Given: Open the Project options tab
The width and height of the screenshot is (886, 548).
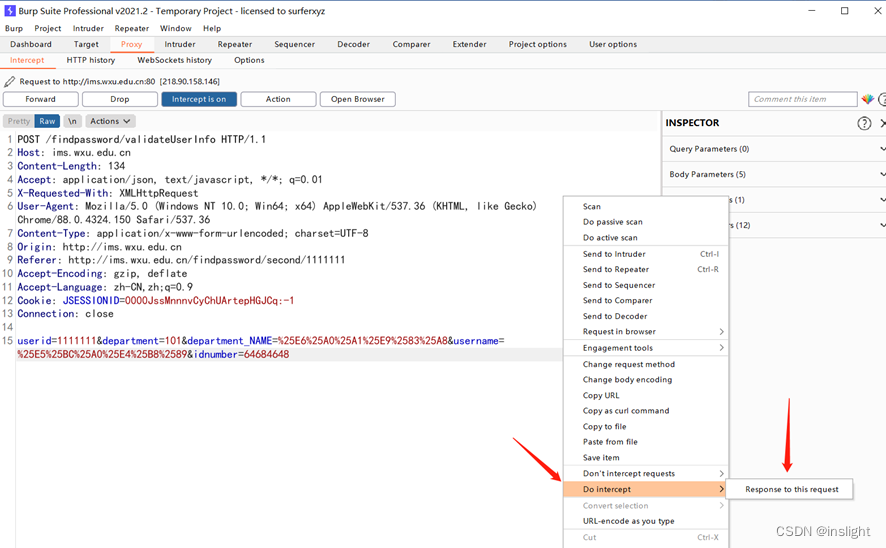Looking at the screenshot, I should (x=537, y=44).
